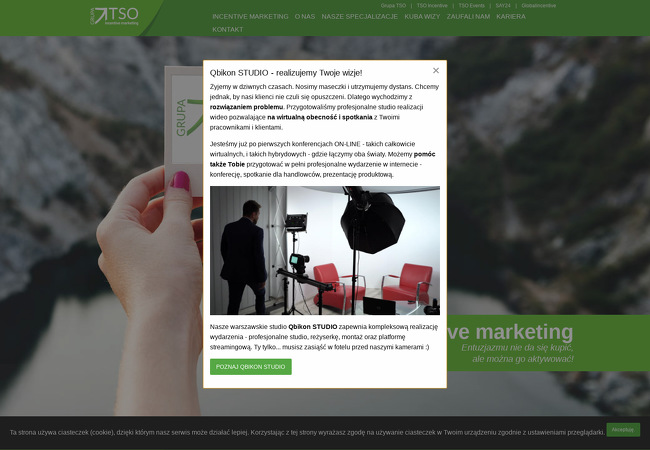Image resolution: width=650 pixels, height=450 pixels.
Task: Click the Poznaj Qbikon Studio button
Action: [x=251, y=367]
